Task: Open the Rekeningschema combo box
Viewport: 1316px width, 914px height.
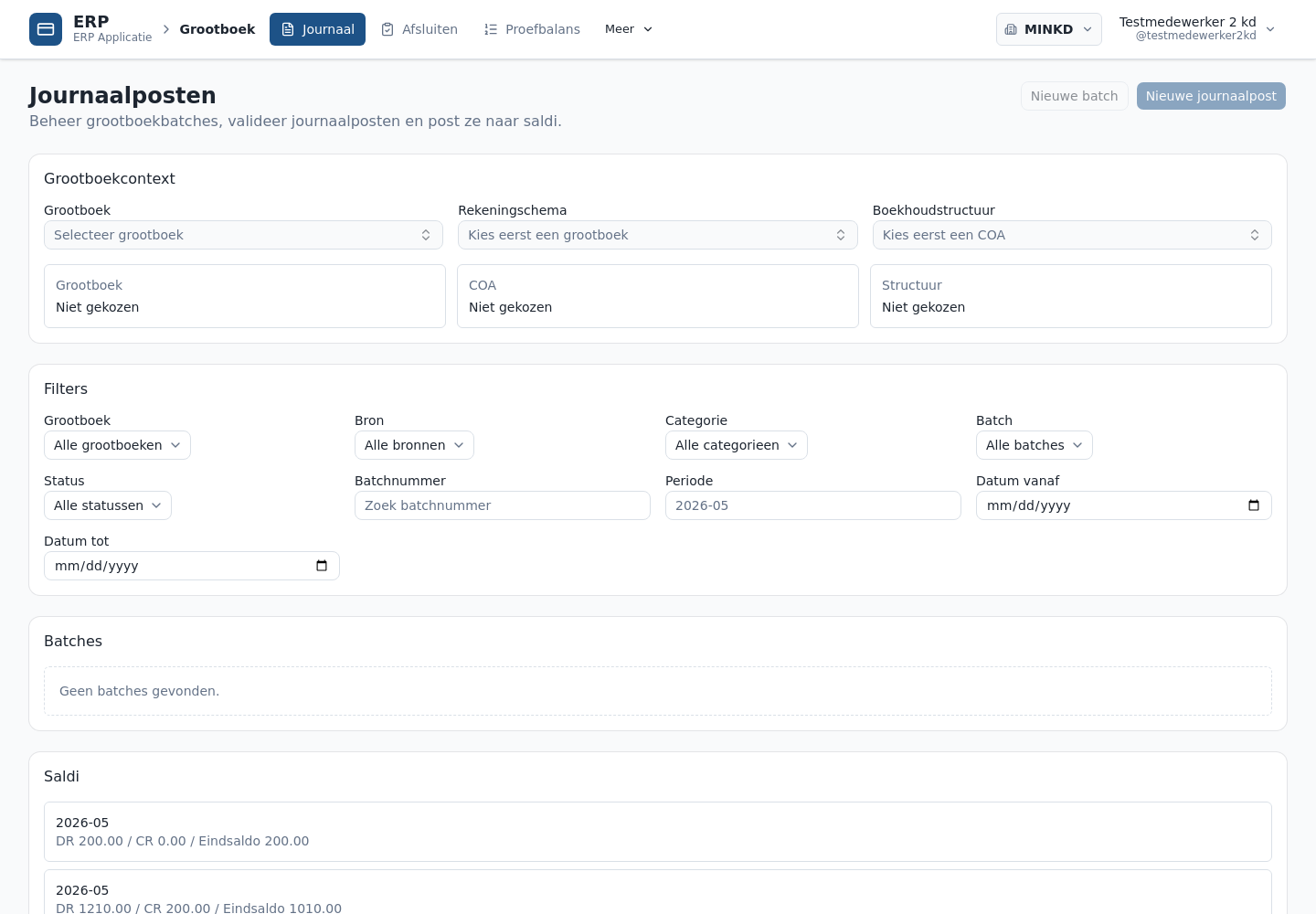Action: (657, 235)
